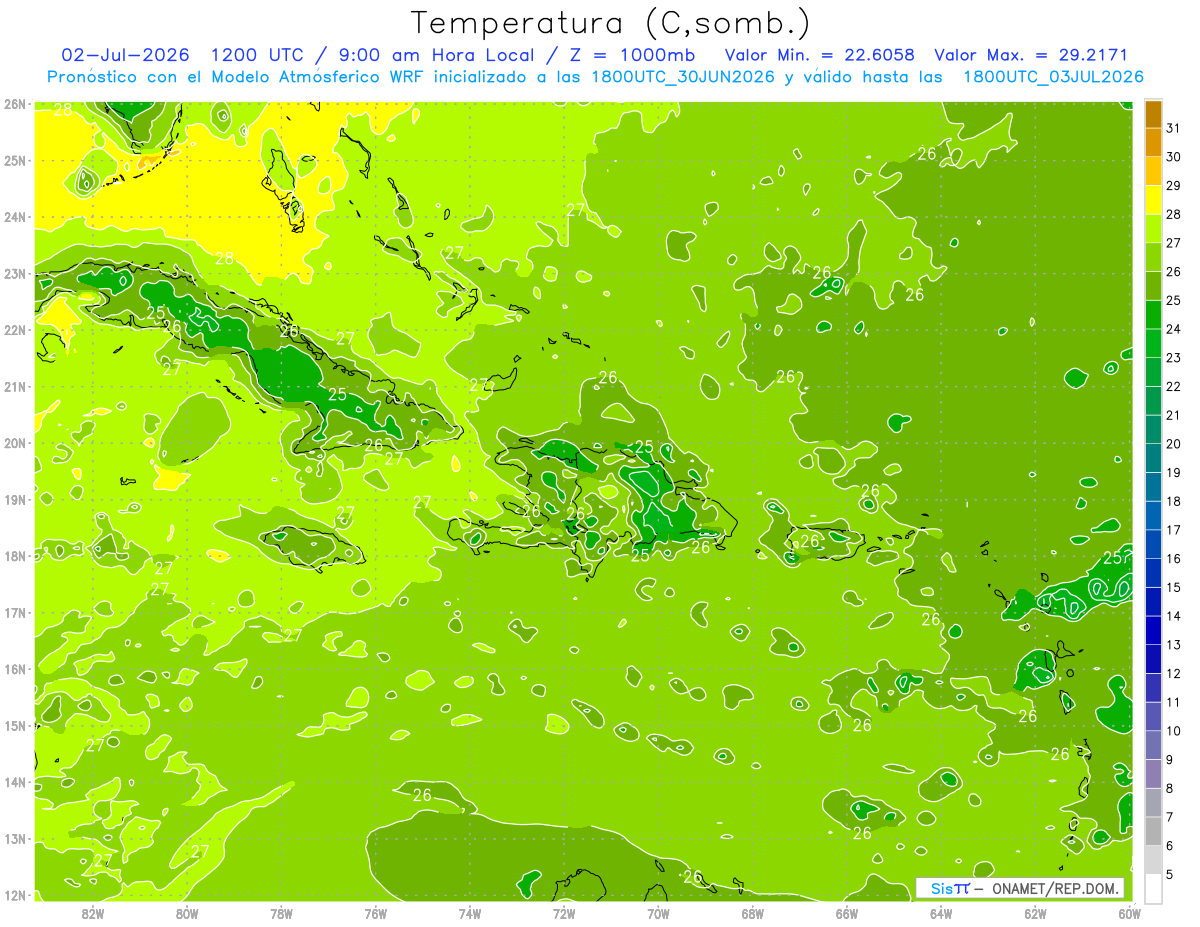The image size is (1200, 927).
Task: Click the '21N' latitude axis label
Action: pos(15,387)
